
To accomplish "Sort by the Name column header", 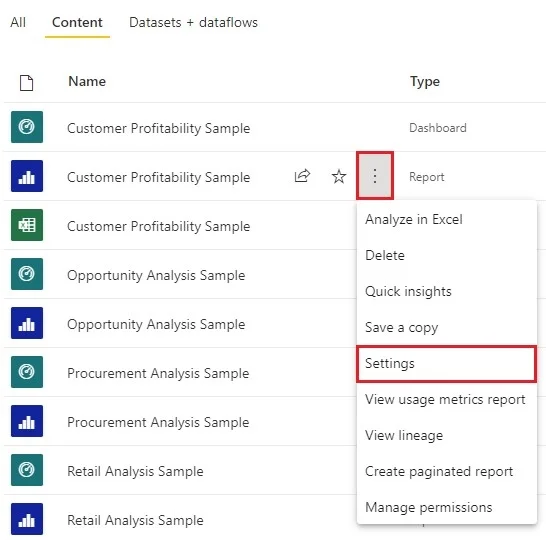I will pyautogui.click(x=87, y=81).
